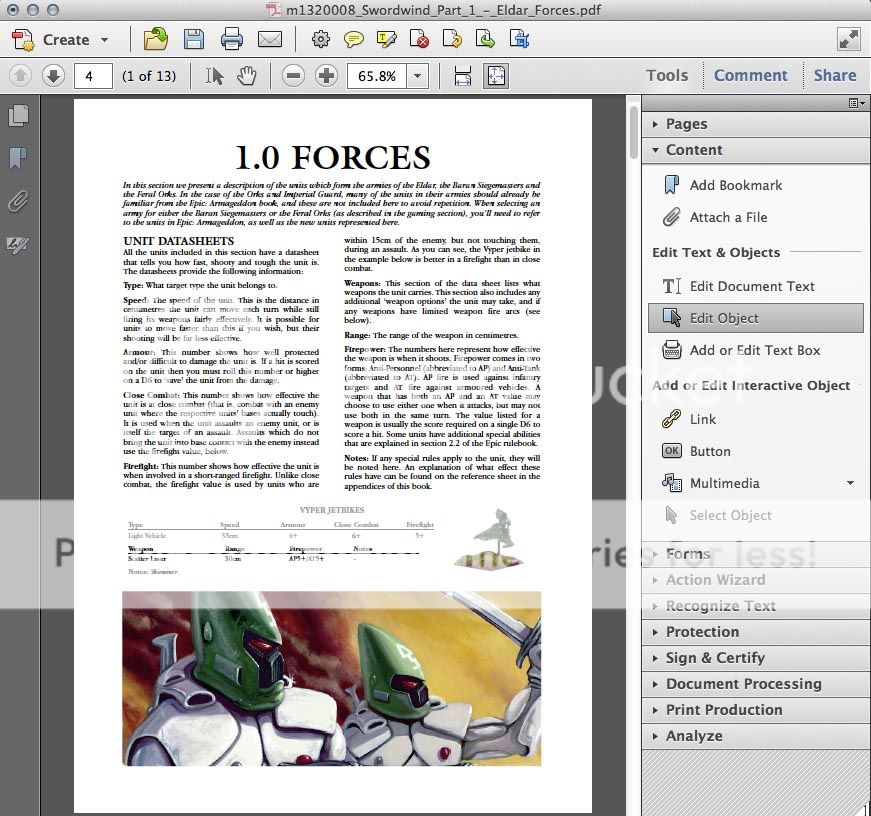The width and height of the screenshot is (871, 816).
Task: Open the Share pane tab
Action: click(x=835, y=76)
